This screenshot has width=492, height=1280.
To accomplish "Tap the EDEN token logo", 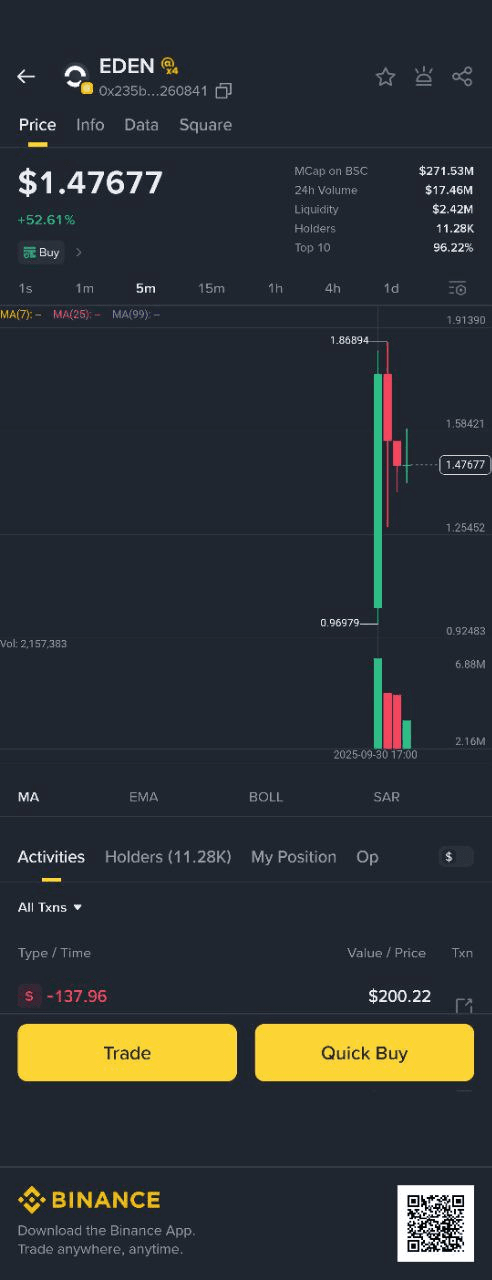I will pos(76,78).
